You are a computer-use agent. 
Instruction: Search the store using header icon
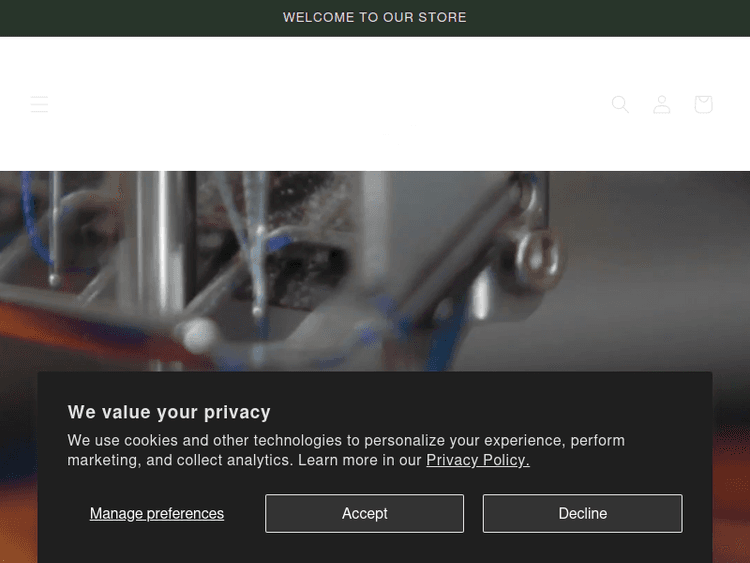pos(620,104)
